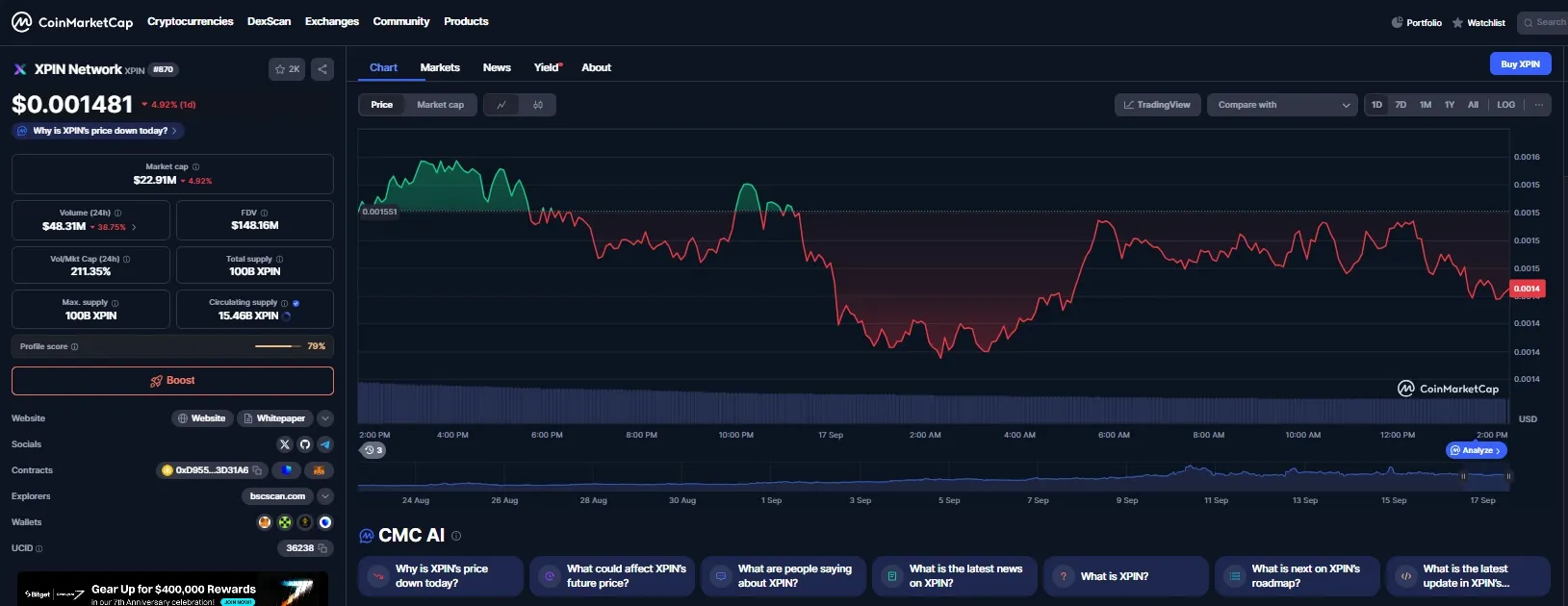Image resolution: width=1568 pixels, height=606 pixels.
Task: Open the GitHub social link
Action: click(x=305, y=444)
